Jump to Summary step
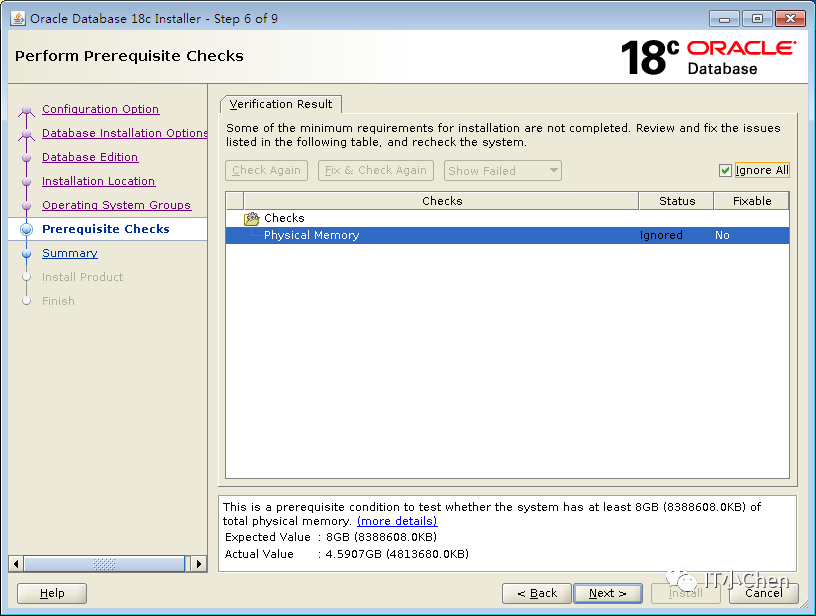This screenshot has height=616, width=816. coord(70,253)
